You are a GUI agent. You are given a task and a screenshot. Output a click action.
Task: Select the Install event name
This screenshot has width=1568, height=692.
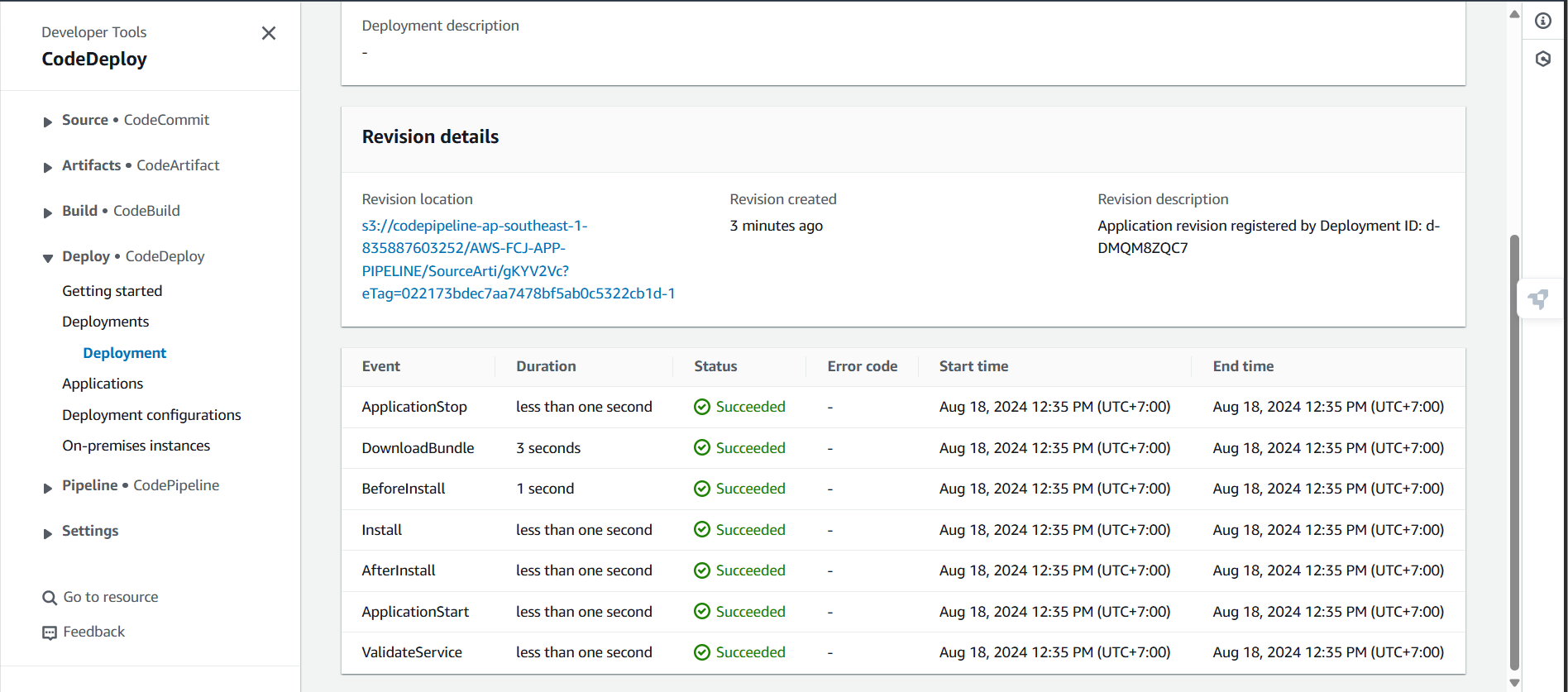point(381,530)
